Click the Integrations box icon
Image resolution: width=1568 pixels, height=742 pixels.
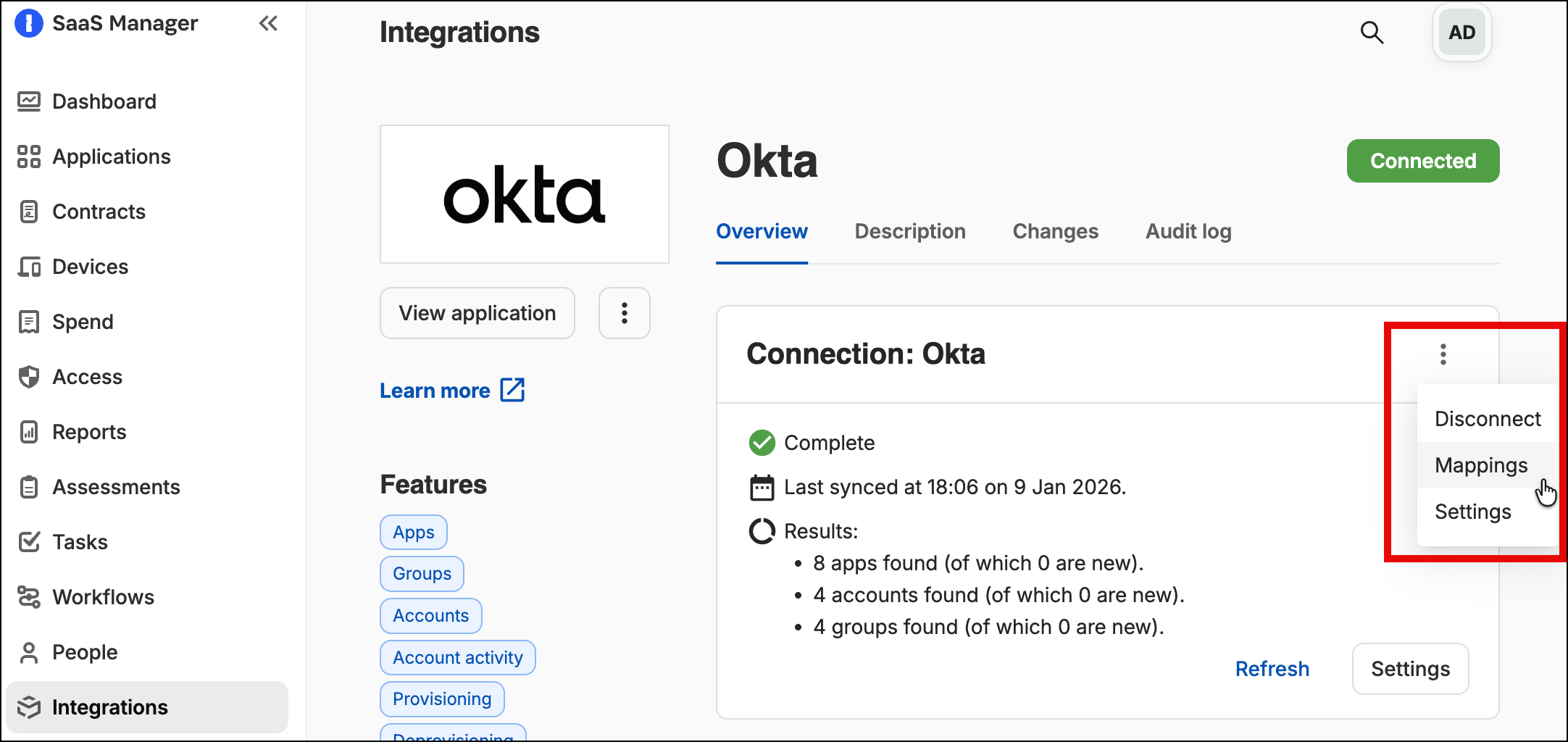[29, 707]
